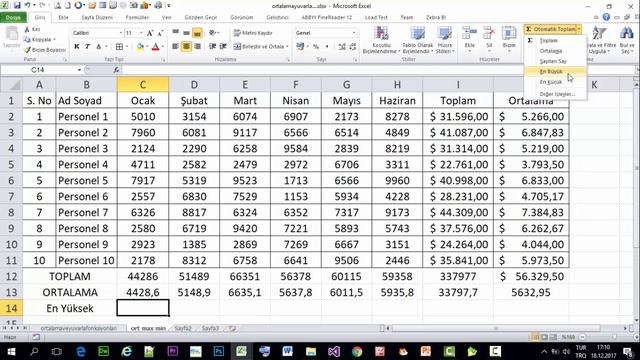
Task: Click the decrease indent icon
Action: pos(212,47)
